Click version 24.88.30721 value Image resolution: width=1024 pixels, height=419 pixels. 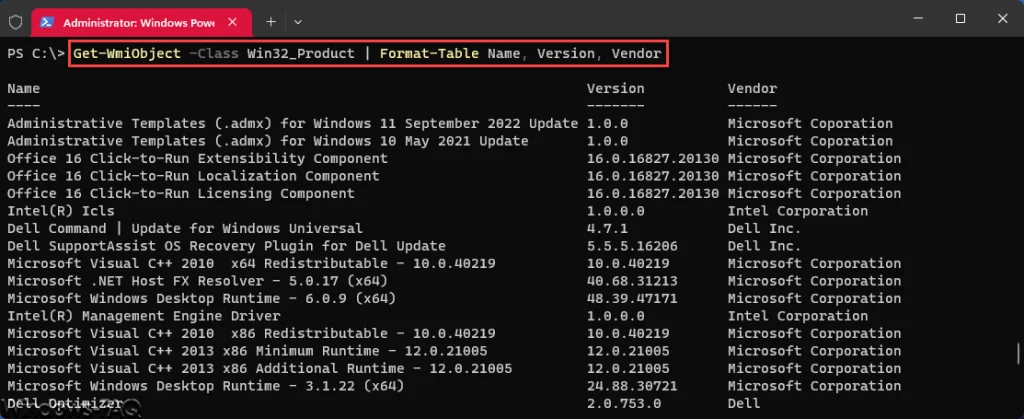(632, 386)
